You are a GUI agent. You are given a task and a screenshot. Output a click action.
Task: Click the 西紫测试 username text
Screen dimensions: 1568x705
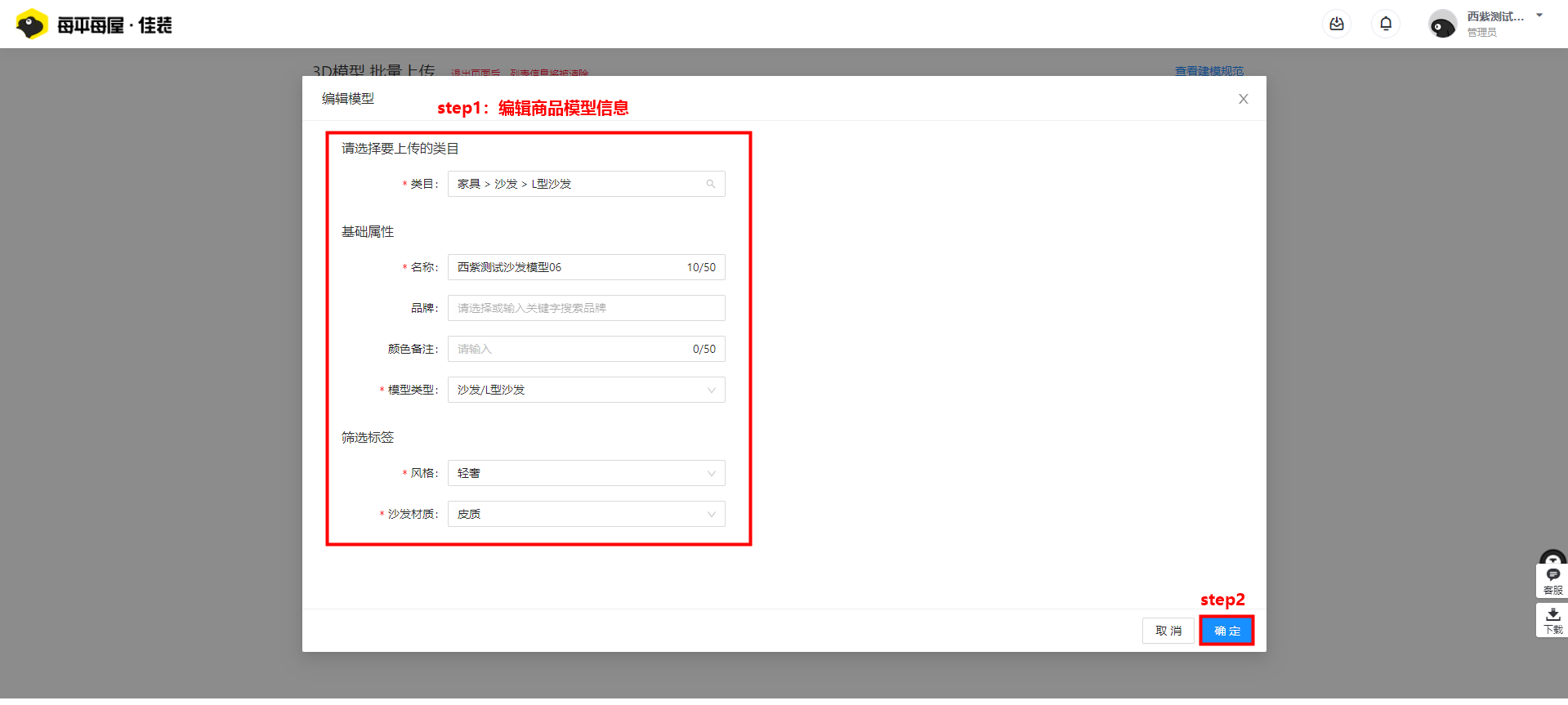1494,16
